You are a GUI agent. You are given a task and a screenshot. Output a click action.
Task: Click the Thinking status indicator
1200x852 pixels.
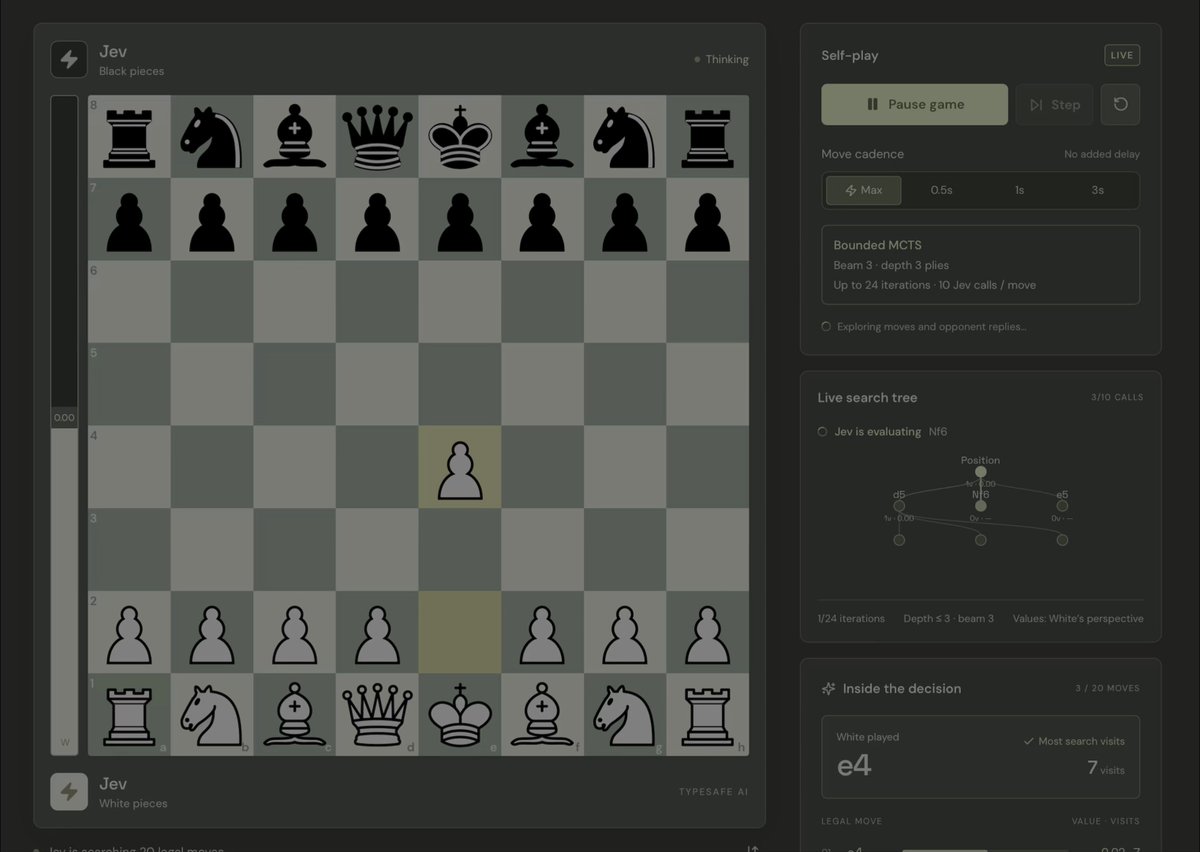tap(721, 59)
